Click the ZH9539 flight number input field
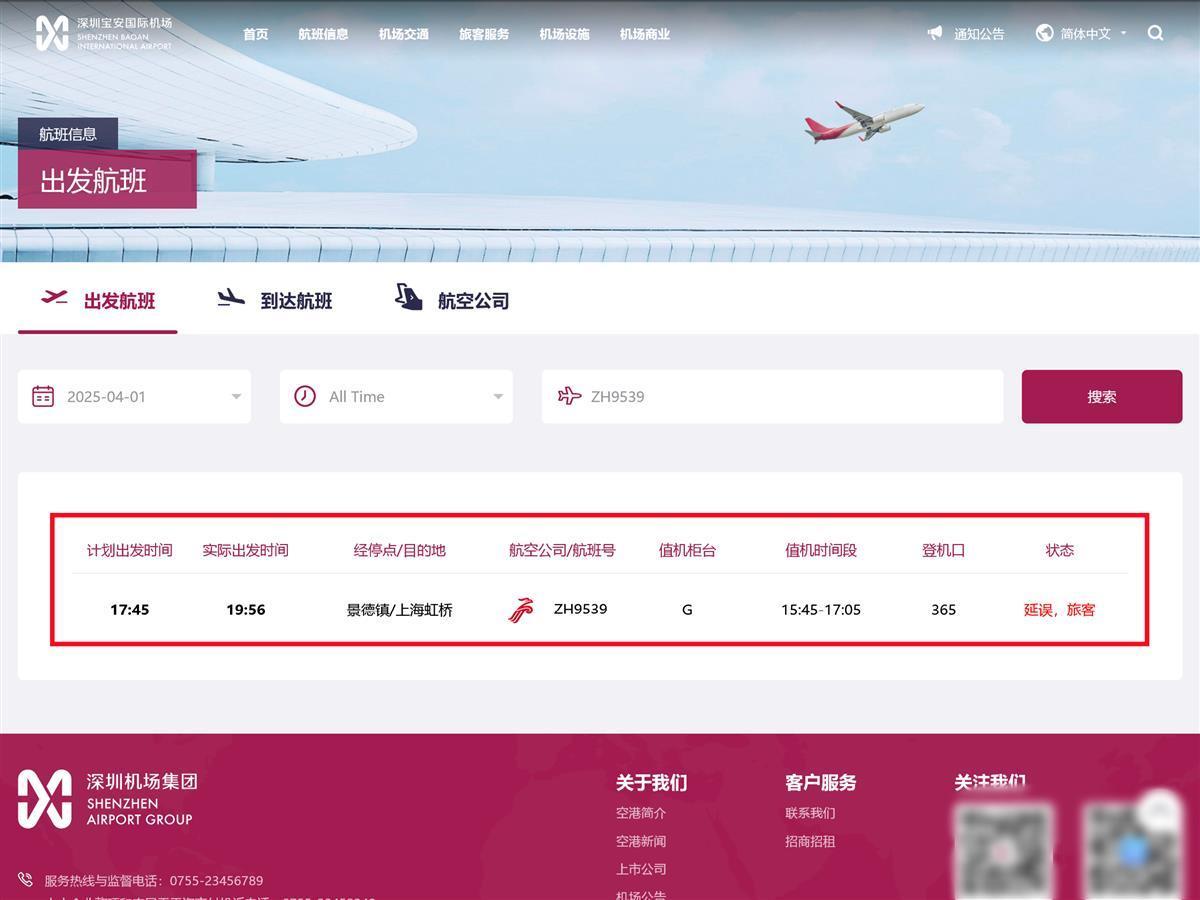 click(780, 396)
